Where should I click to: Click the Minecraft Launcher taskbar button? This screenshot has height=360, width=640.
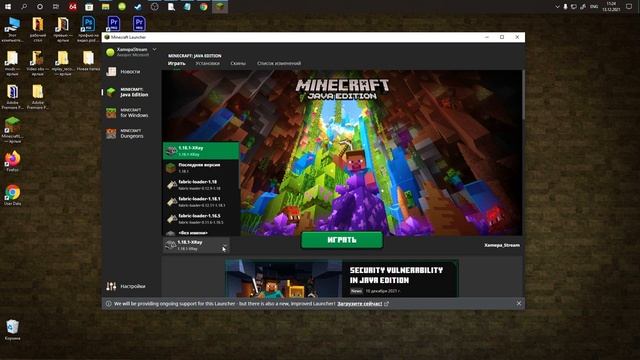pos(220,7)
